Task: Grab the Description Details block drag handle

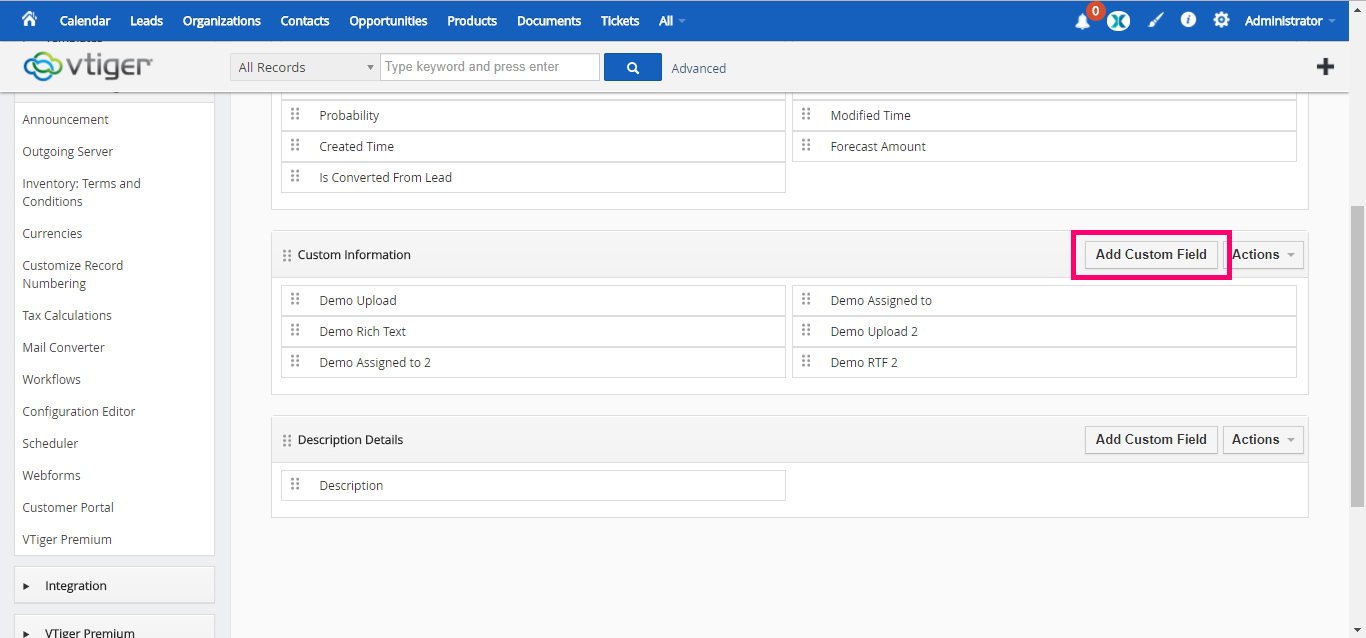Action: (x=287, y=441)
